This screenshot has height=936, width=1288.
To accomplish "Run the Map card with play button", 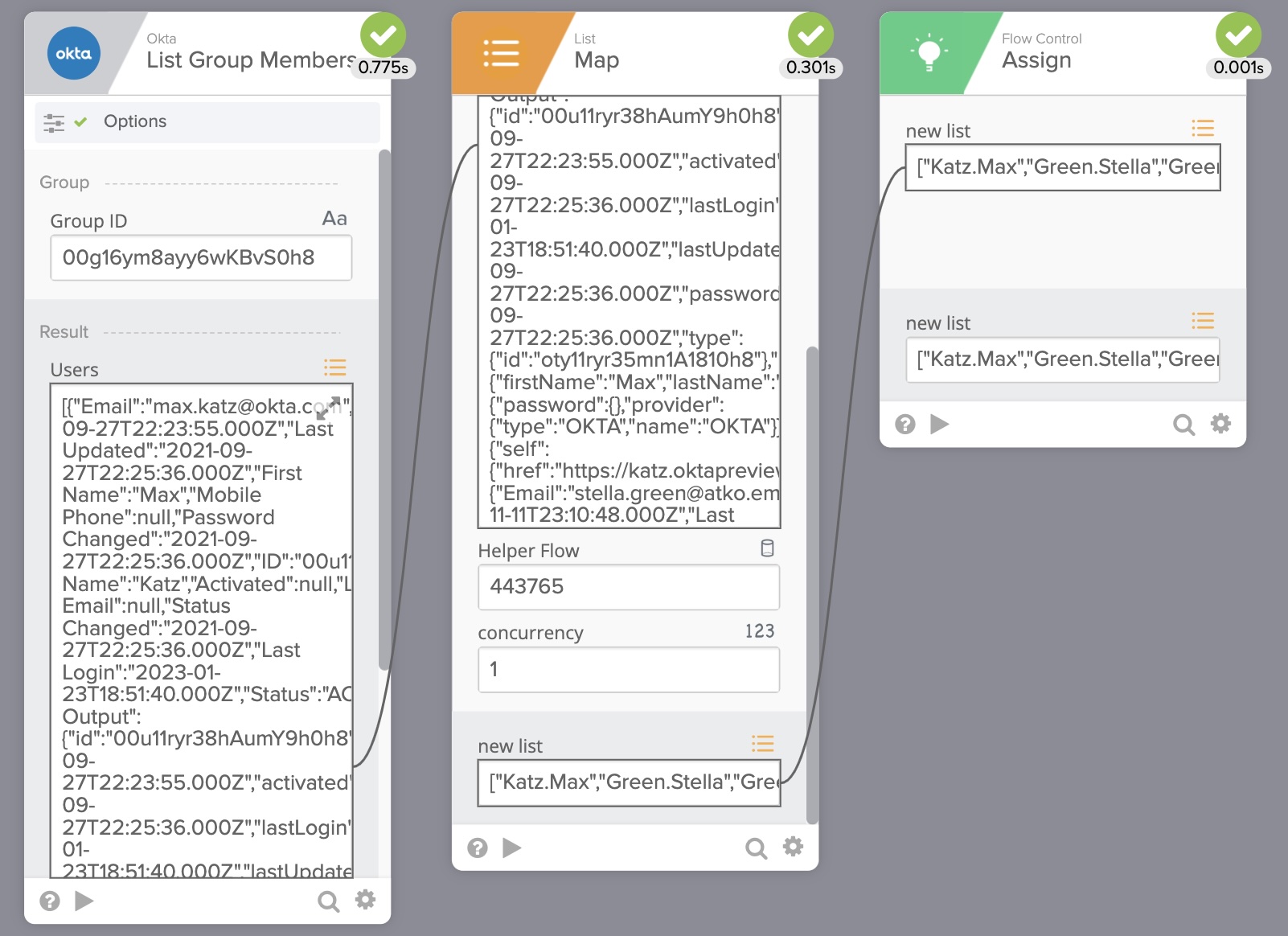I will pyautogui.click(x=511, y=848).
